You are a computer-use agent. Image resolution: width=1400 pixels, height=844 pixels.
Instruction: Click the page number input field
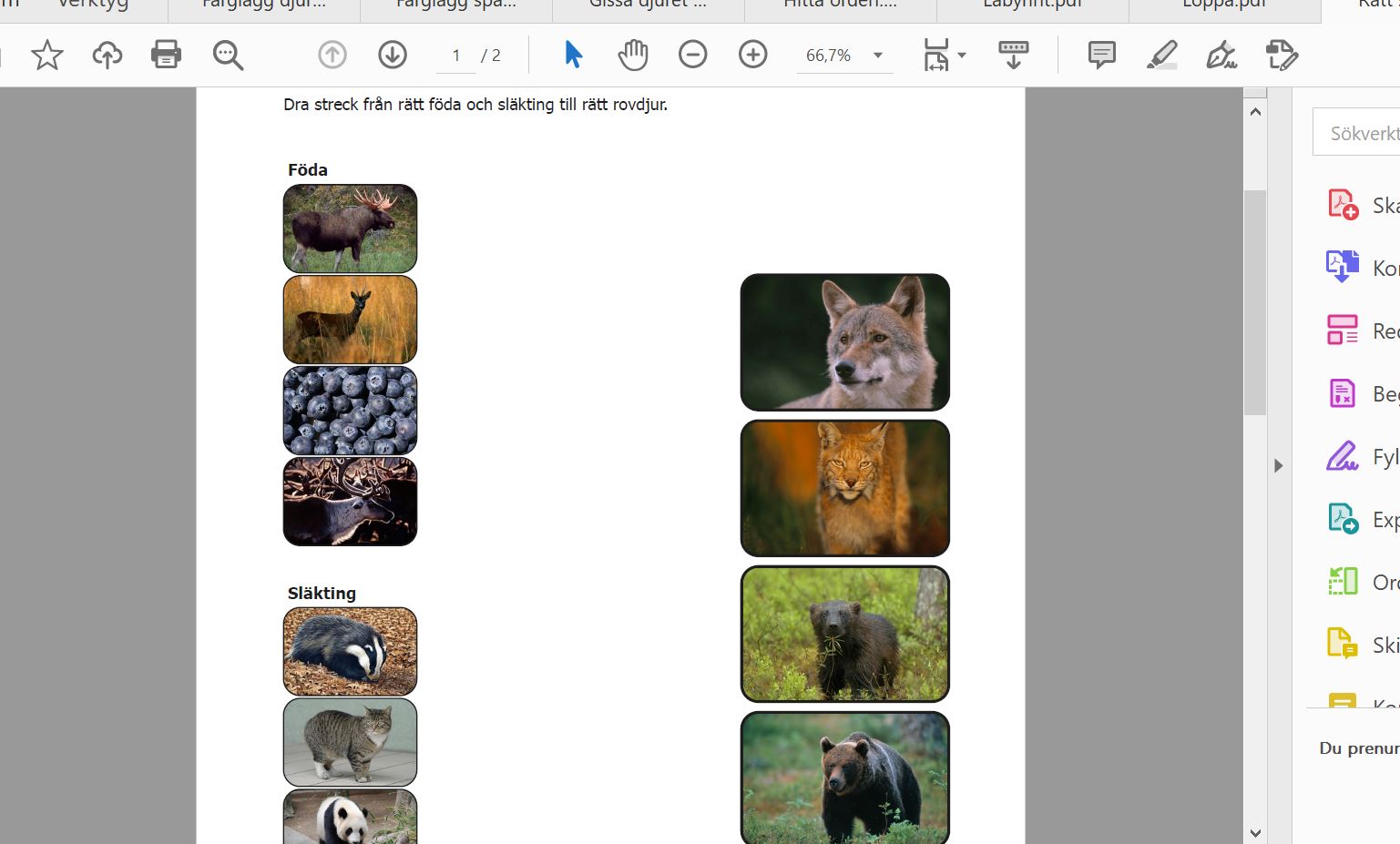[x=455, y=56]
